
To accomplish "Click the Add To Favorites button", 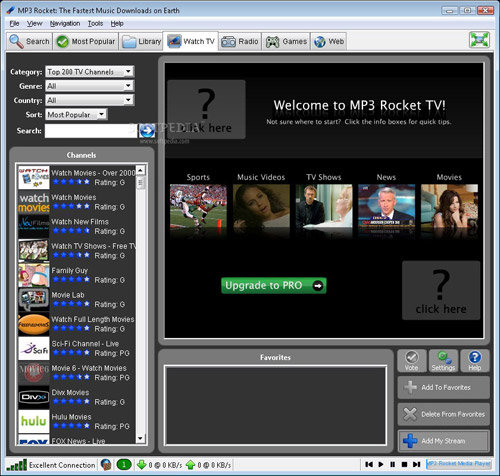I will (x=444, y=387).
